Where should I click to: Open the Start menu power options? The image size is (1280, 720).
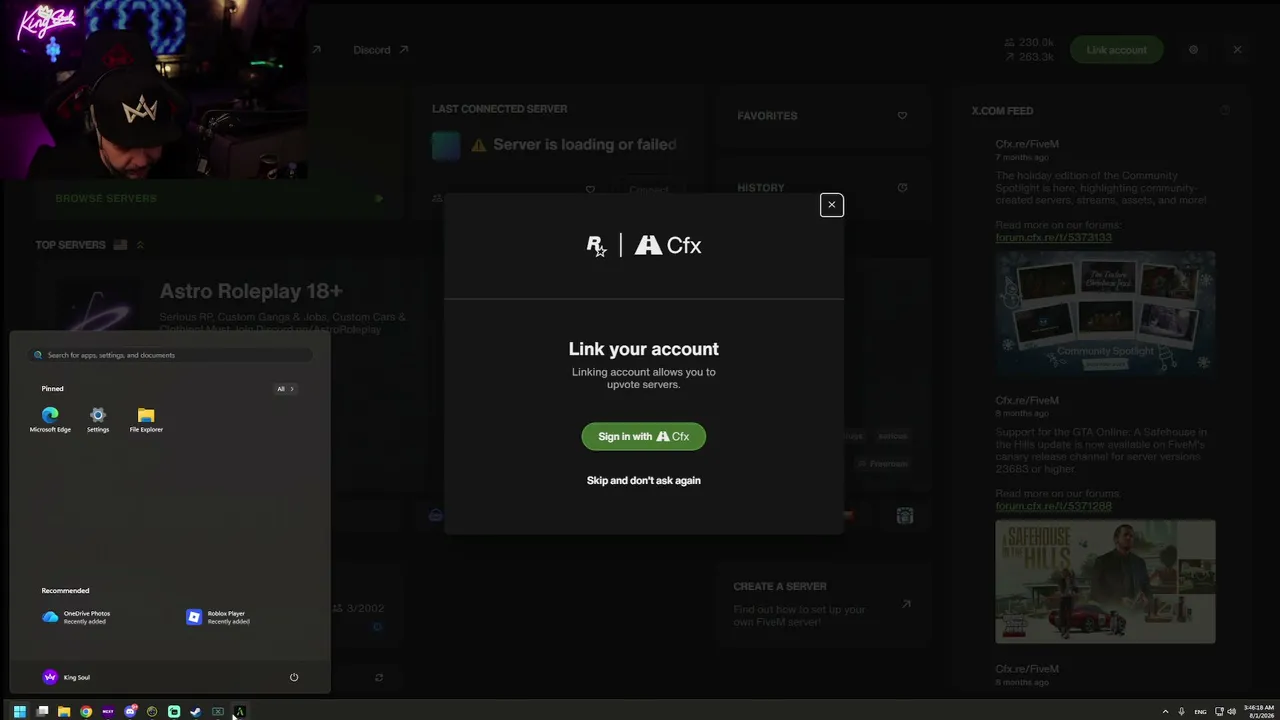pos(294,677)
